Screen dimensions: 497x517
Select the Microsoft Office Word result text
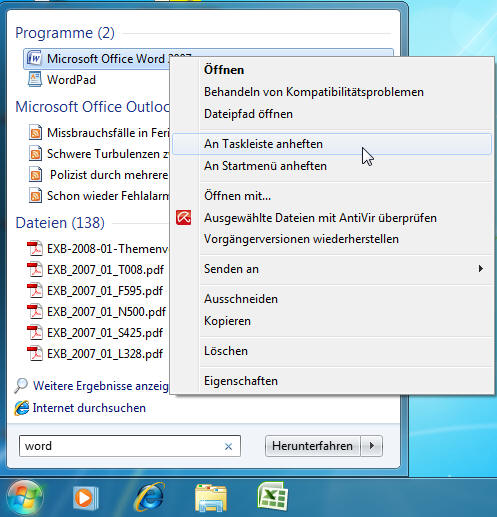(108, 59)
